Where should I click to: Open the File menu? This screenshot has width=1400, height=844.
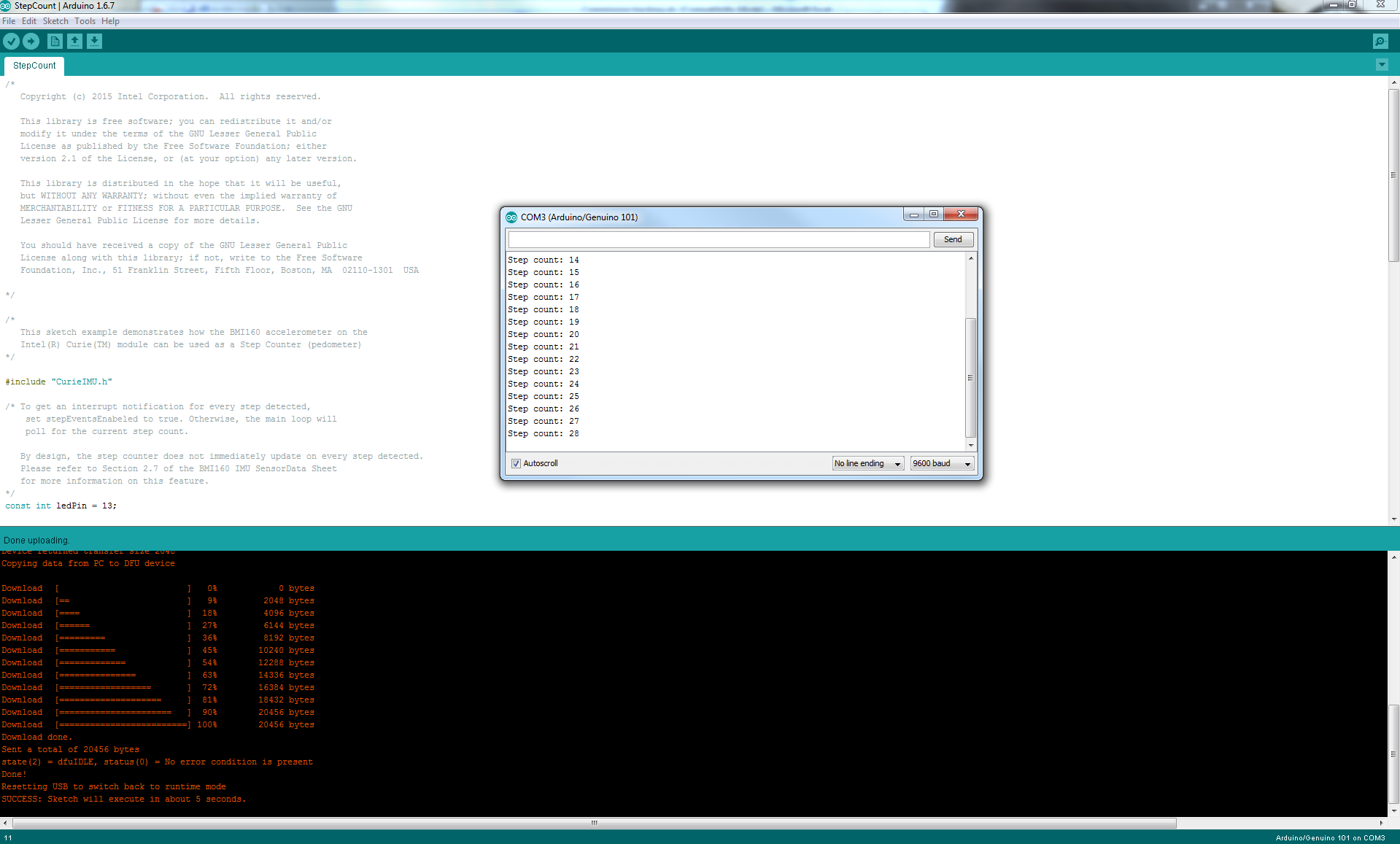(x=9, y=21)
